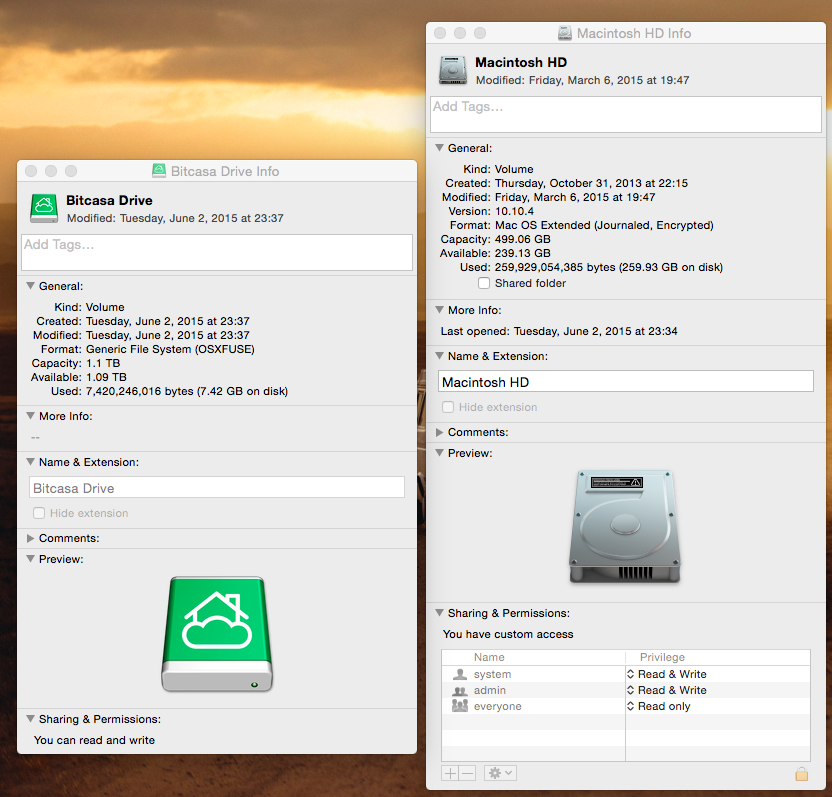The height and width of the screenshot is (797, 832).
Task: Click the minus button to remove a user
Action: coord(467,773)
